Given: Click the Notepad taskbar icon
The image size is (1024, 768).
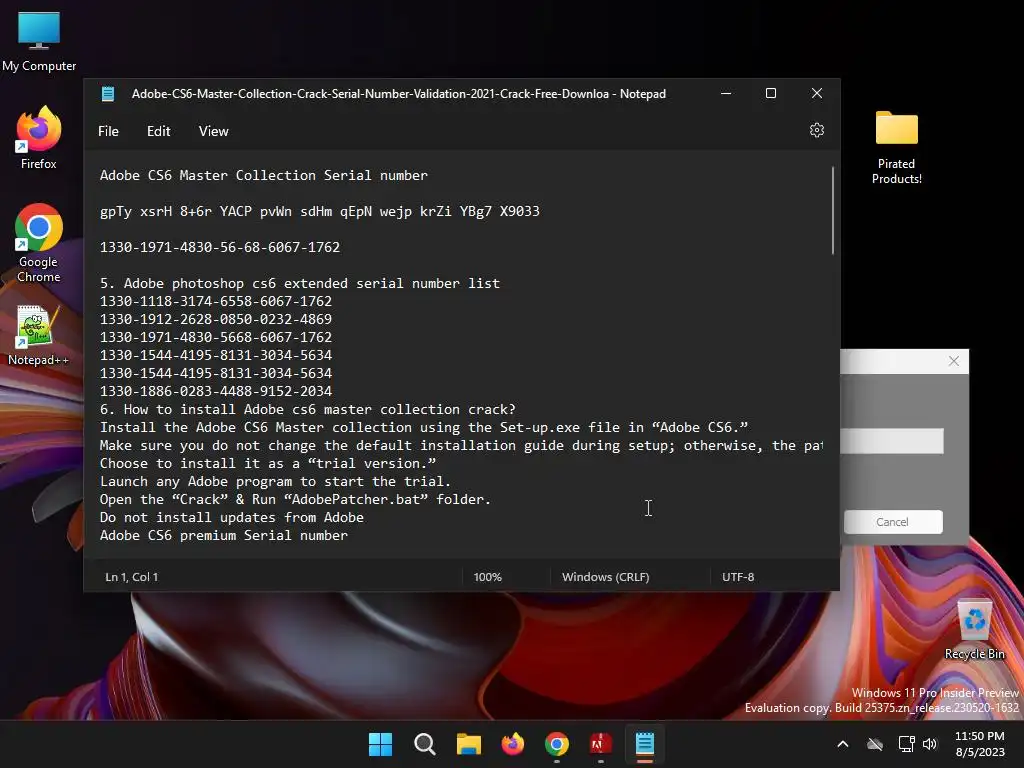Looking at the screenshot, I should 645,744.
